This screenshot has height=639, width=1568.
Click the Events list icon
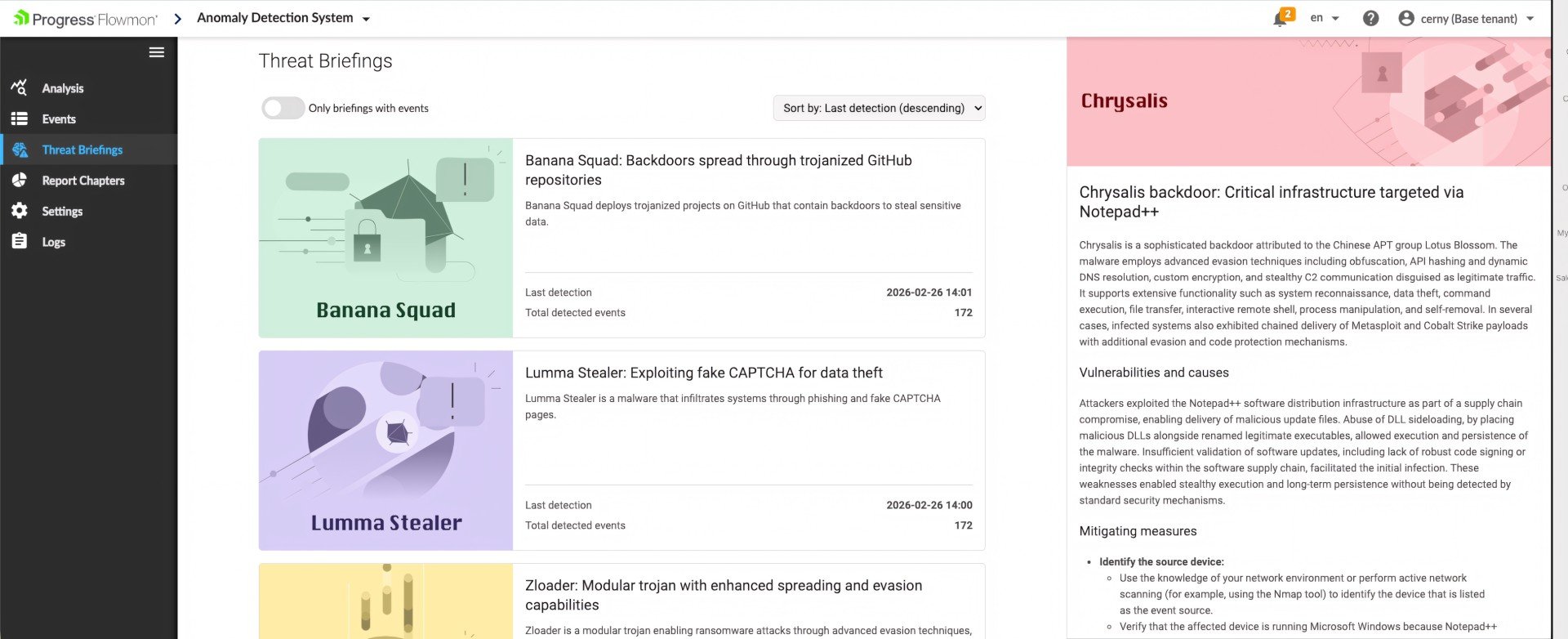pos(20,118)
